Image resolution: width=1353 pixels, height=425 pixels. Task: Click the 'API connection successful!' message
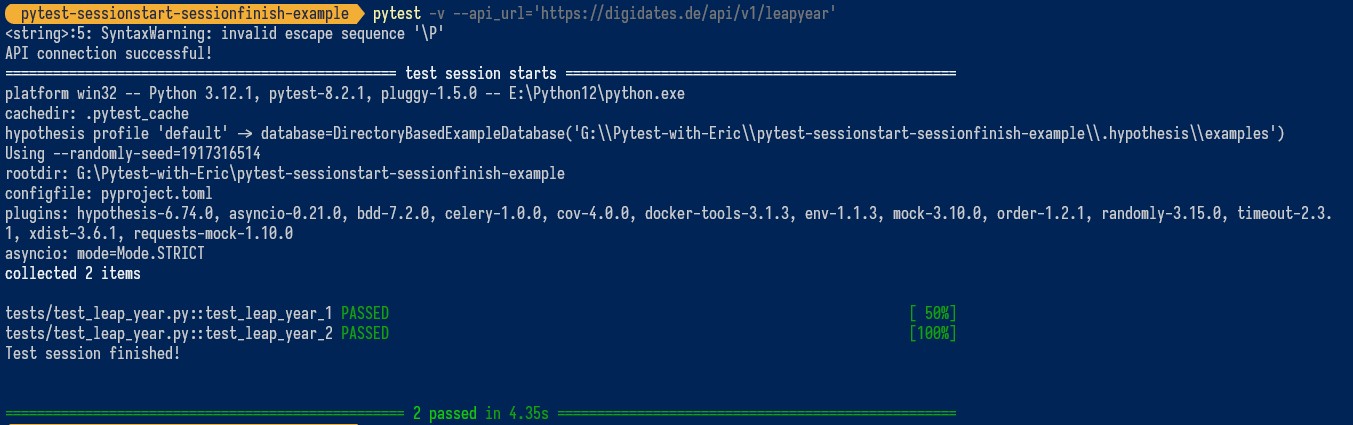pyautogui.click(x=109, y=53)
